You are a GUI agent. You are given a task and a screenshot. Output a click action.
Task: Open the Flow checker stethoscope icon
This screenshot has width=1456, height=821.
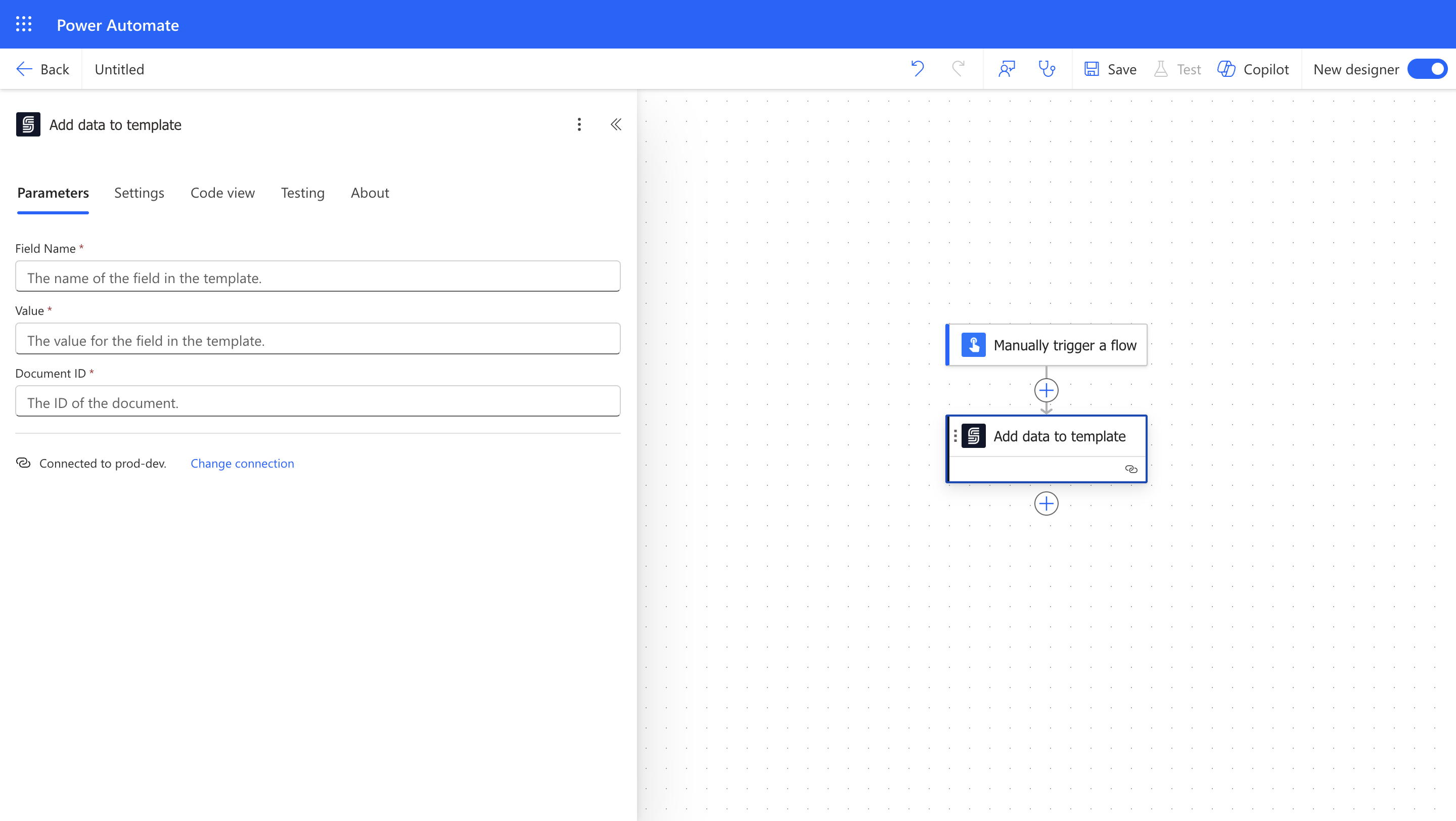coord(1047,69)
